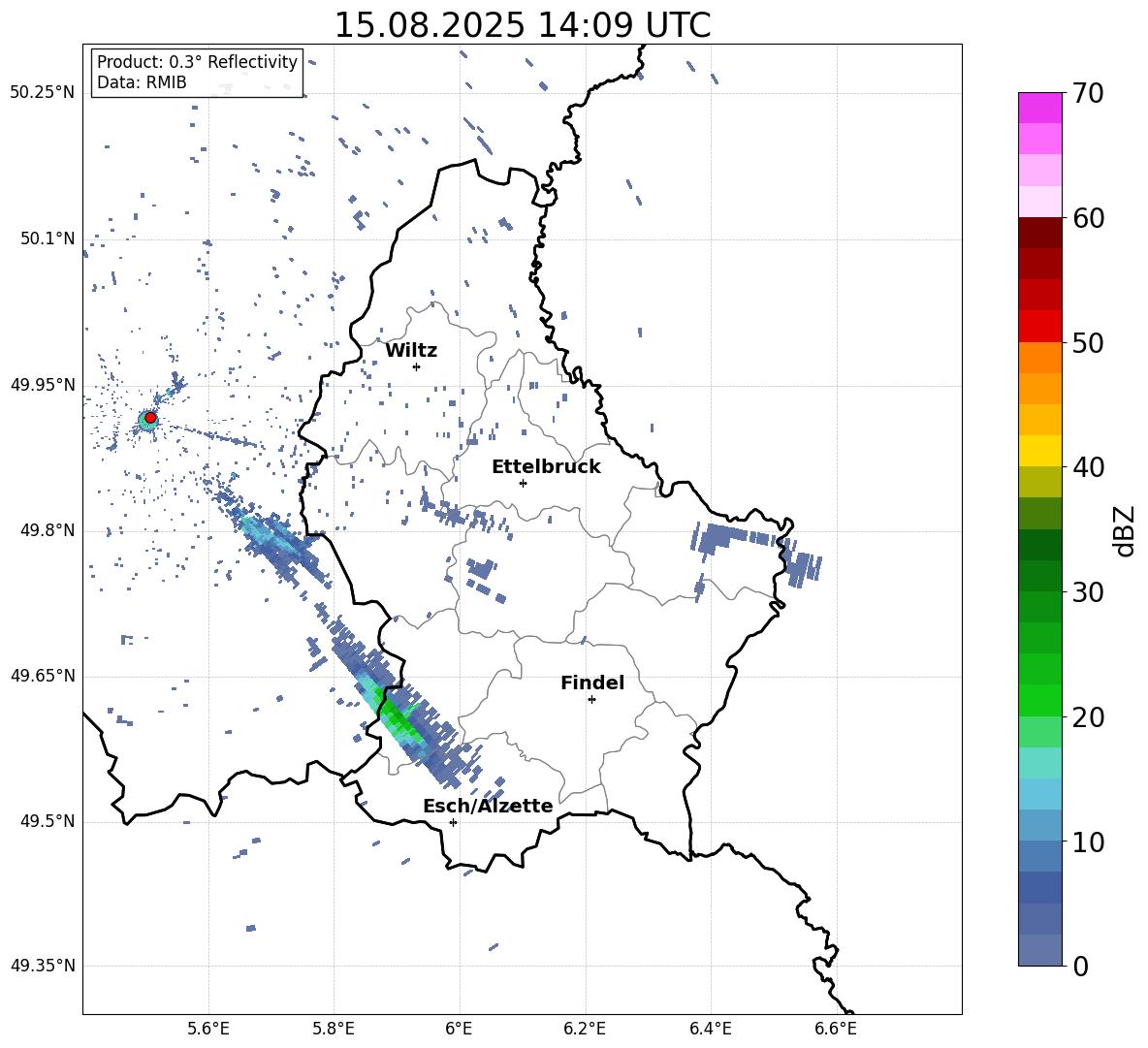The height and width of the screenshot is (1048, 1148).
Task: Click the Ettelbruck station cross marker
Action: coord(523,483)
